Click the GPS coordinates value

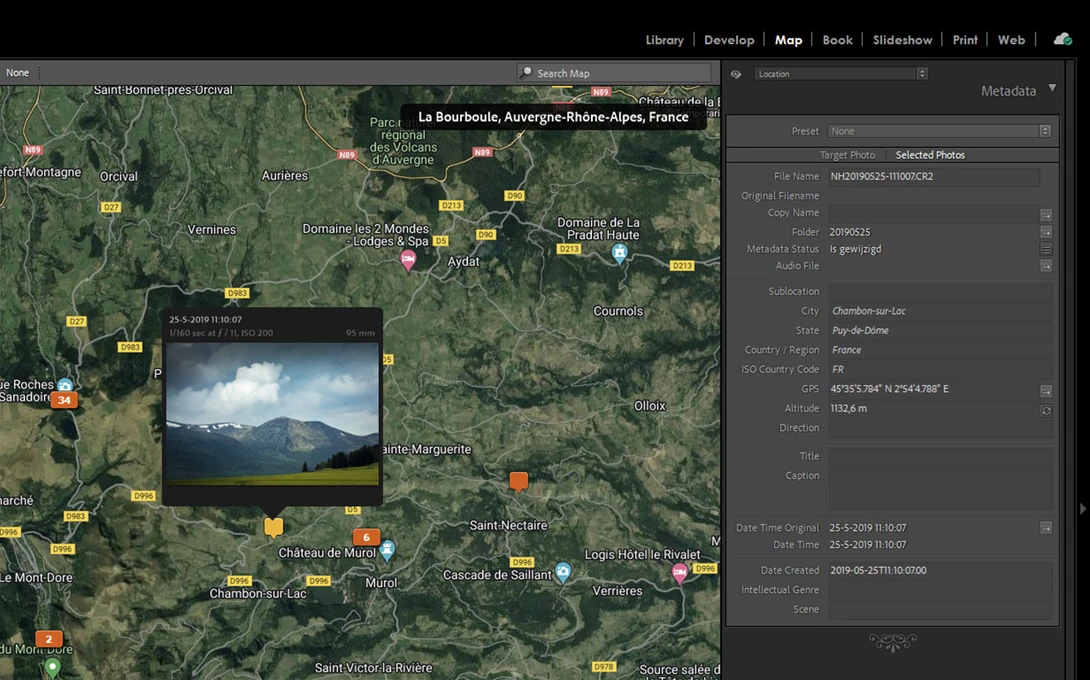[889, 389]
